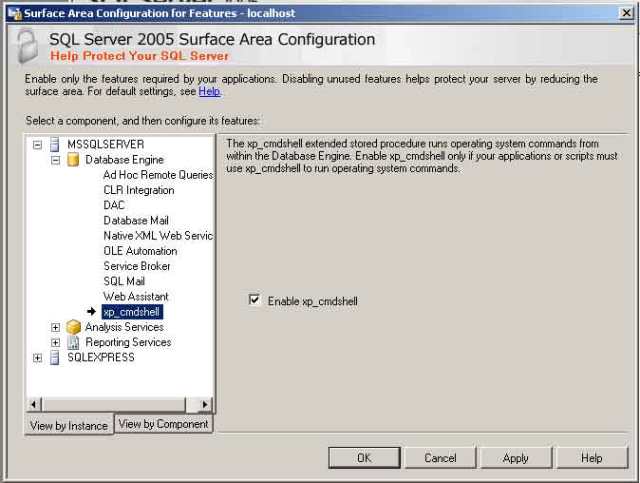Collapse the MSSQLSERVER tree node
The height and width of the screenshot is (483, 640).
[37, 144]
